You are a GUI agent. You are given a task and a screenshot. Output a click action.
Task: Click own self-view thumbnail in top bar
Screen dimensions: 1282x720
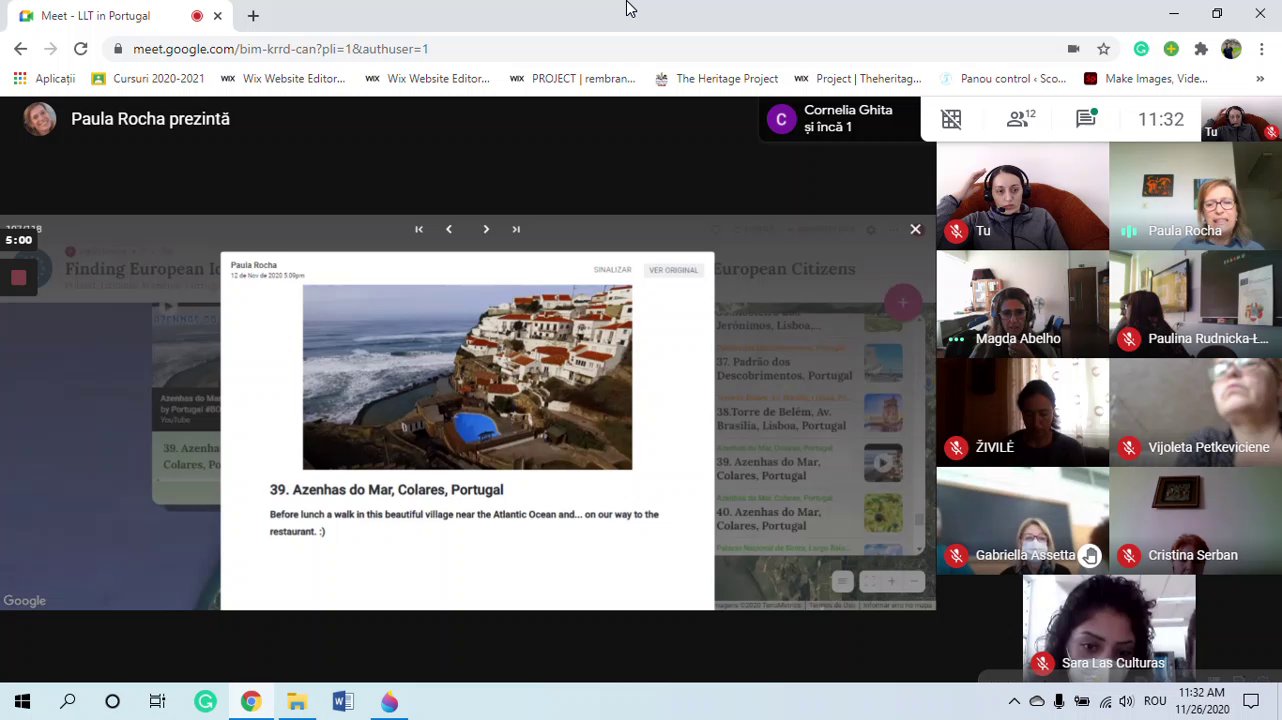[1240, 119]
